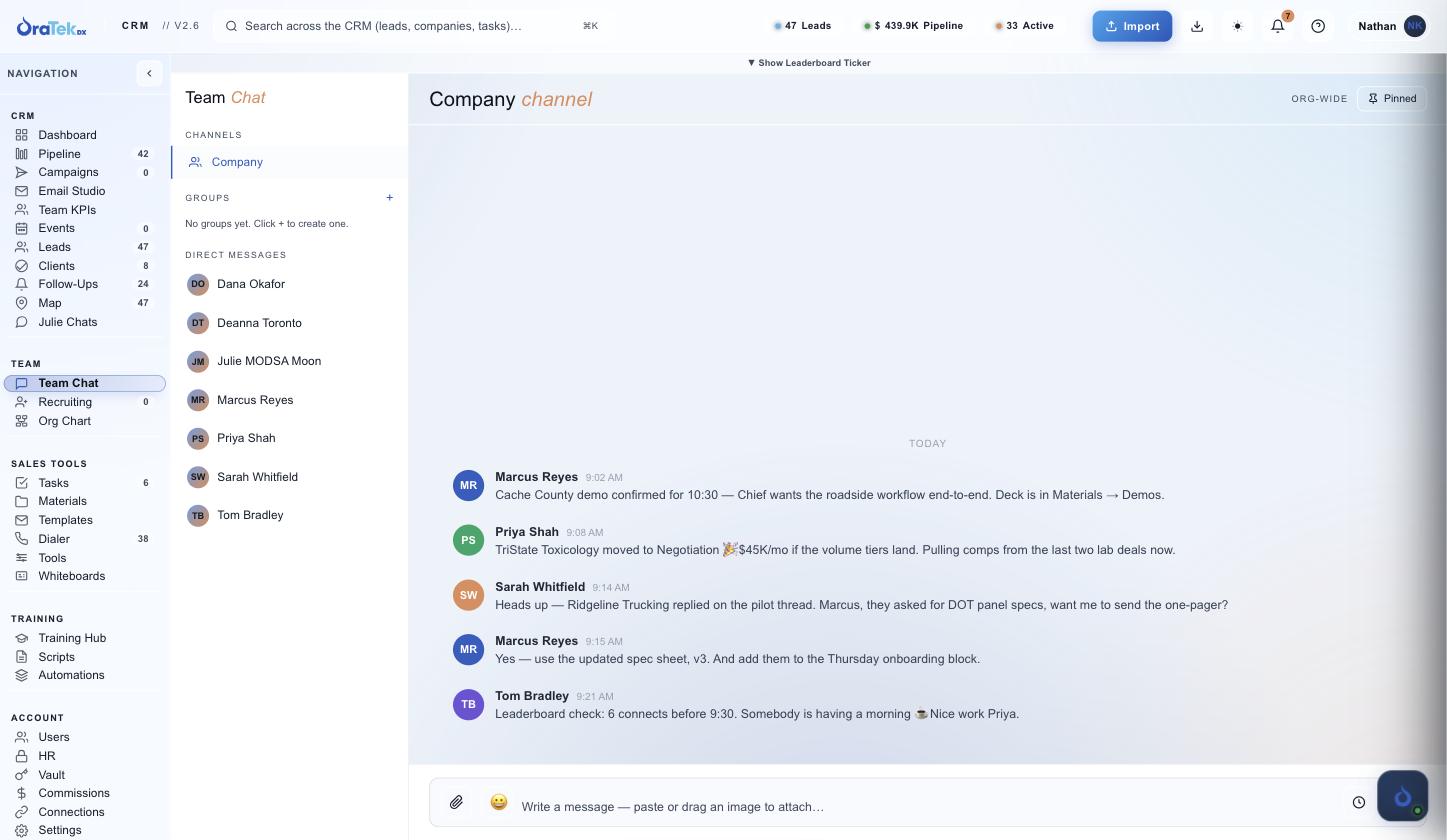The height and width of the screenshot is (840, 1447).
Task: Click the schedule message clock icon
Action: click(x=1359, y=802)
